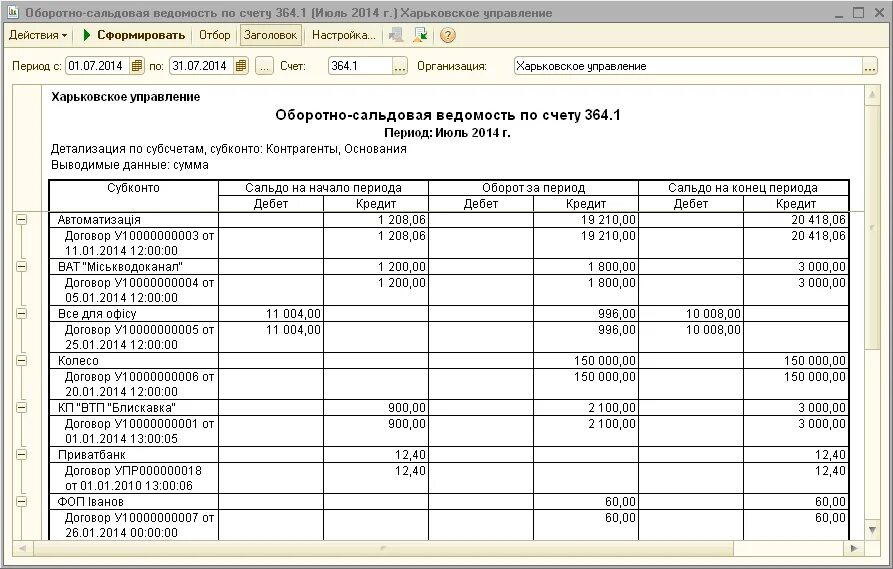Select the 150 000,00 turnover credit in Колесо row
This screenshot has height=569, width=893.
(586, 361)
